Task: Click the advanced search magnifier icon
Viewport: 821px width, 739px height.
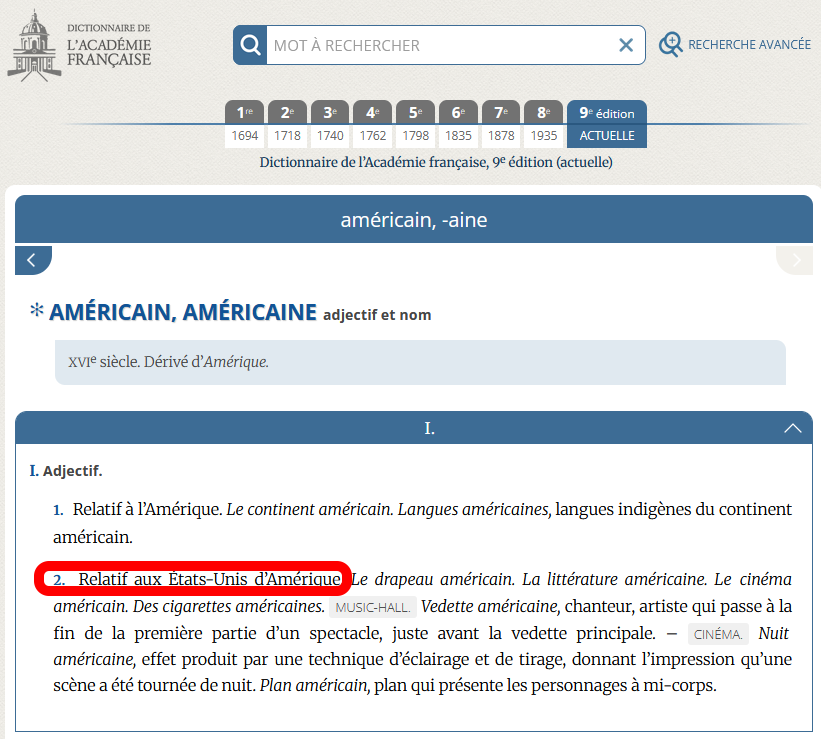Action: click(671, 45)
